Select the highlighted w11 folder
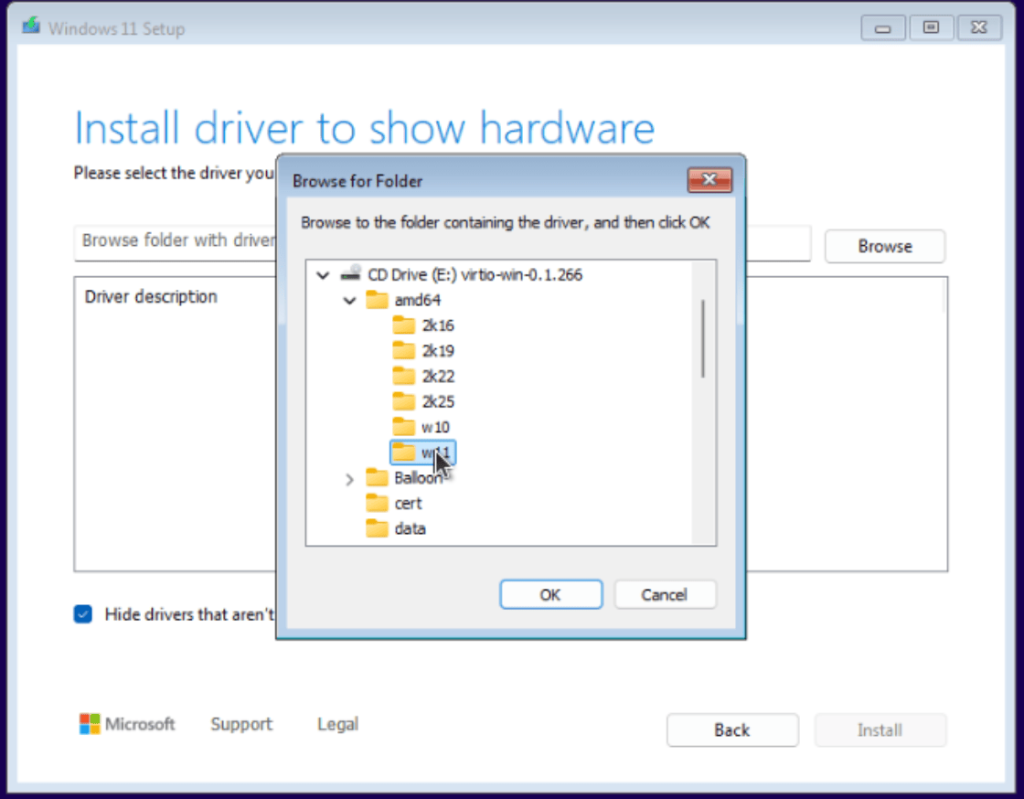The image size is (1024, 799). 423,453
